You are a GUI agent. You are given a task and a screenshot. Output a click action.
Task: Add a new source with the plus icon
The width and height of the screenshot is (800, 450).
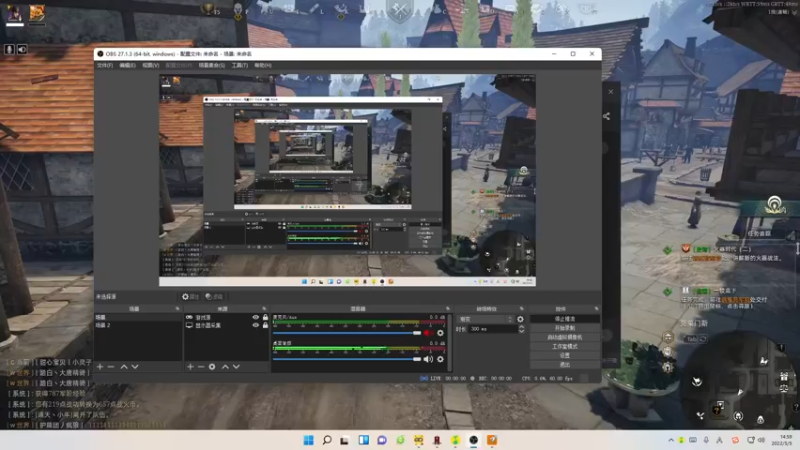pos(190,367)
